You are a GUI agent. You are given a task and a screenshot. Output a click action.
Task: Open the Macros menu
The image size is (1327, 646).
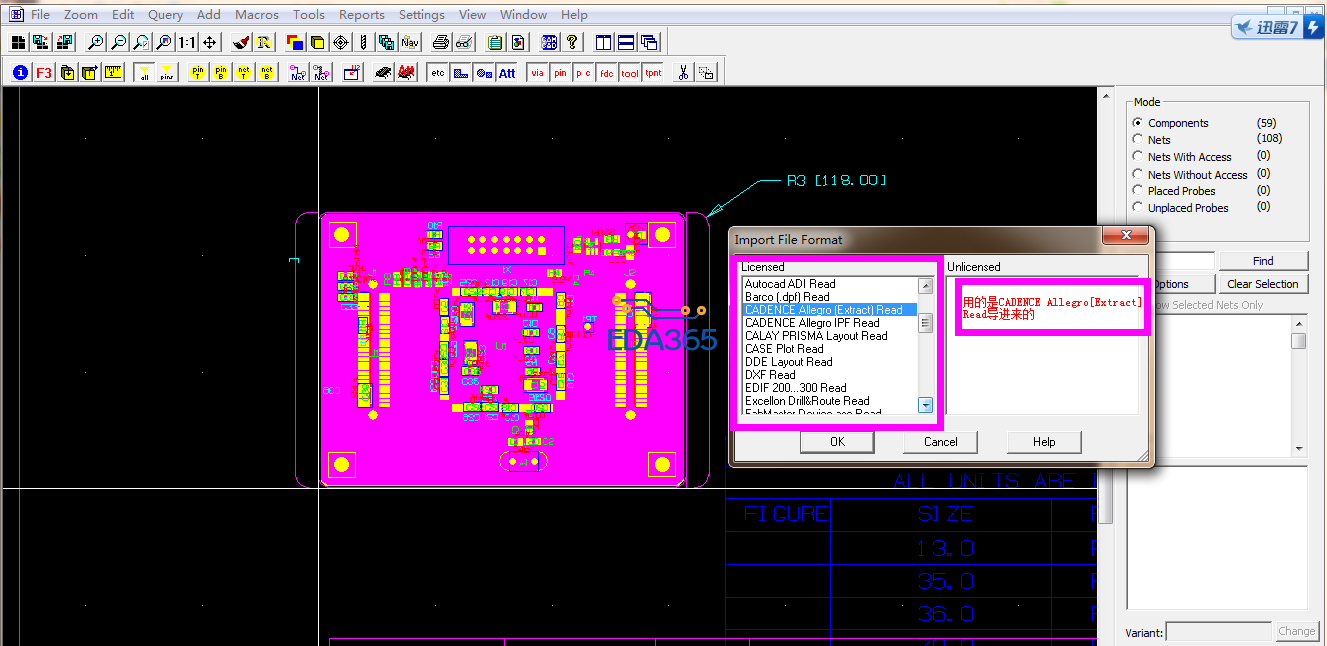257,15
